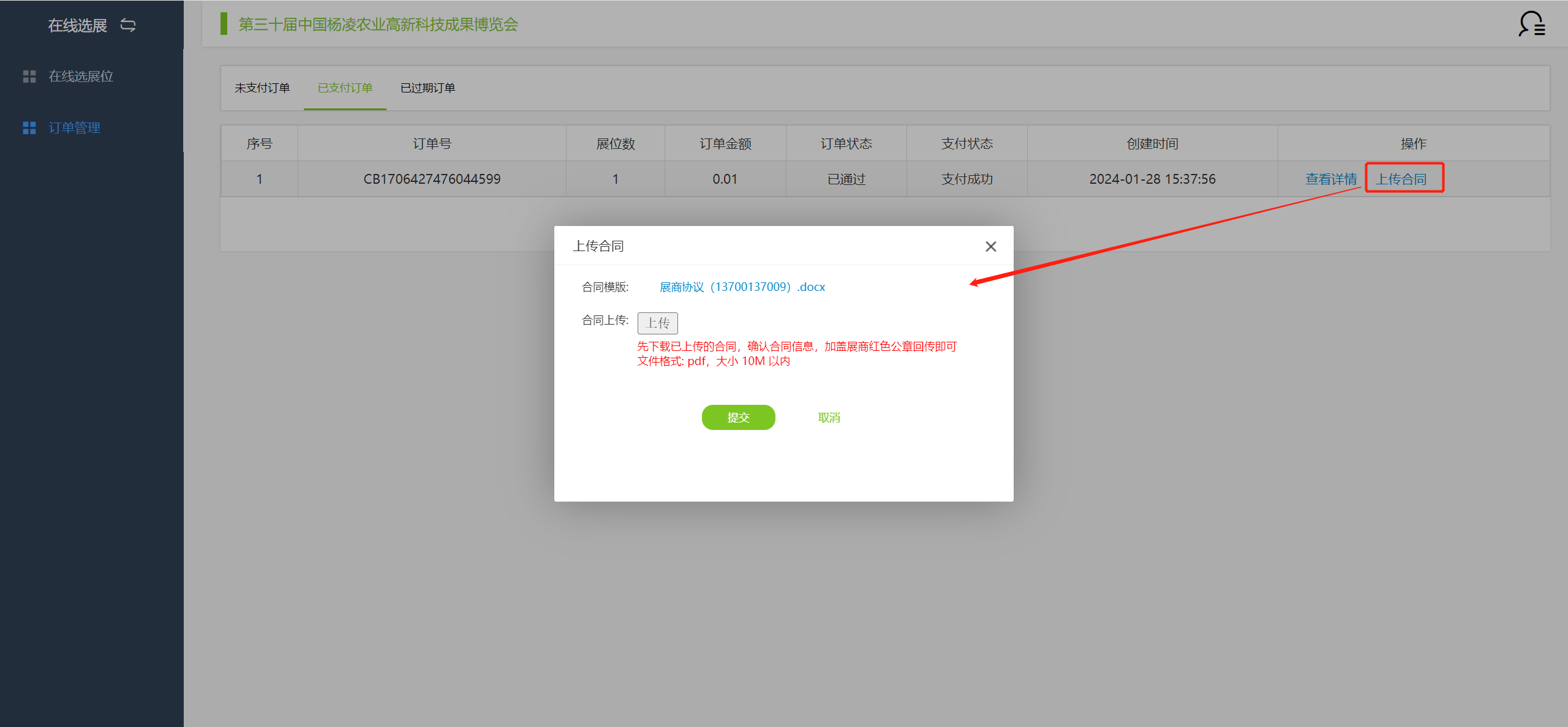Click the 合同上传: label
Screen dimensions: 1568x727
tap(605, 320)
